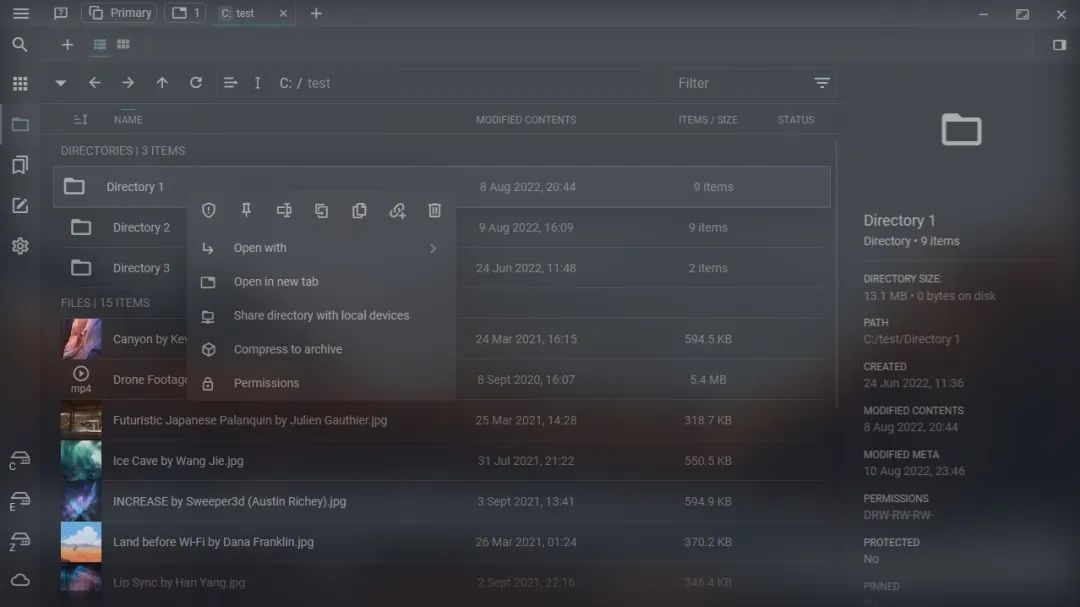Protect the item with shield icon
Viewport: 1080px width, 607px height.
pos(209,210)
